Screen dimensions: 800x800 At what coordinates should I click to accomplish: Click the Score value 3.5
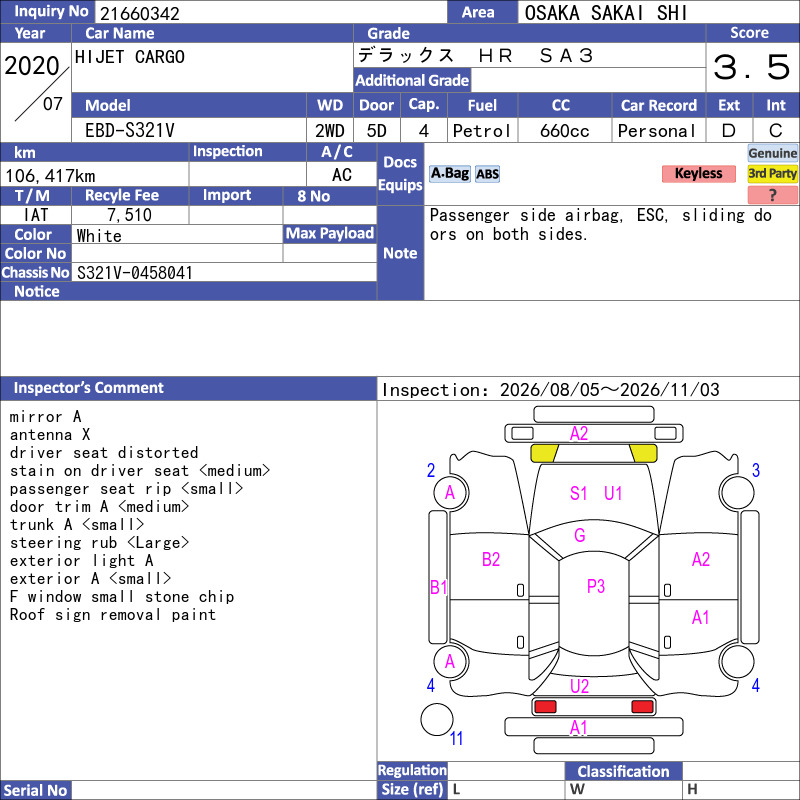click(x=752, y=67)
